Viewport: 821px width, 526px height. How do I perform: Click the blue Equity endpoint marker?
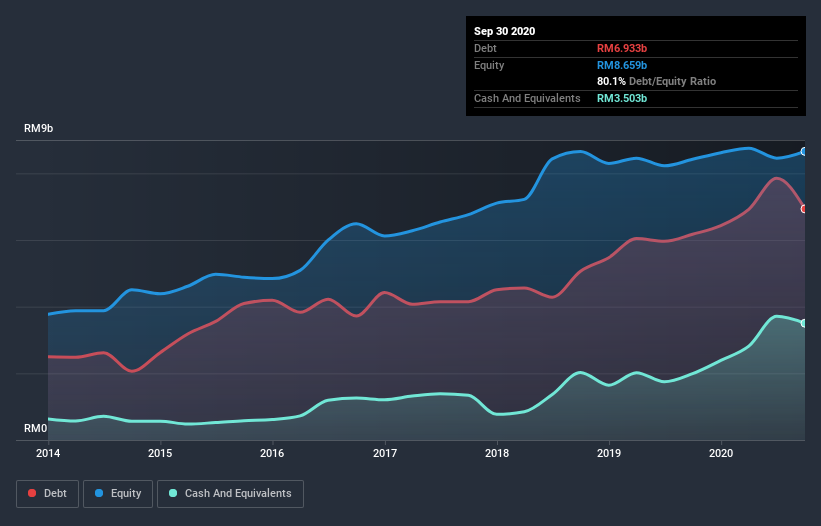click(804, 152)
